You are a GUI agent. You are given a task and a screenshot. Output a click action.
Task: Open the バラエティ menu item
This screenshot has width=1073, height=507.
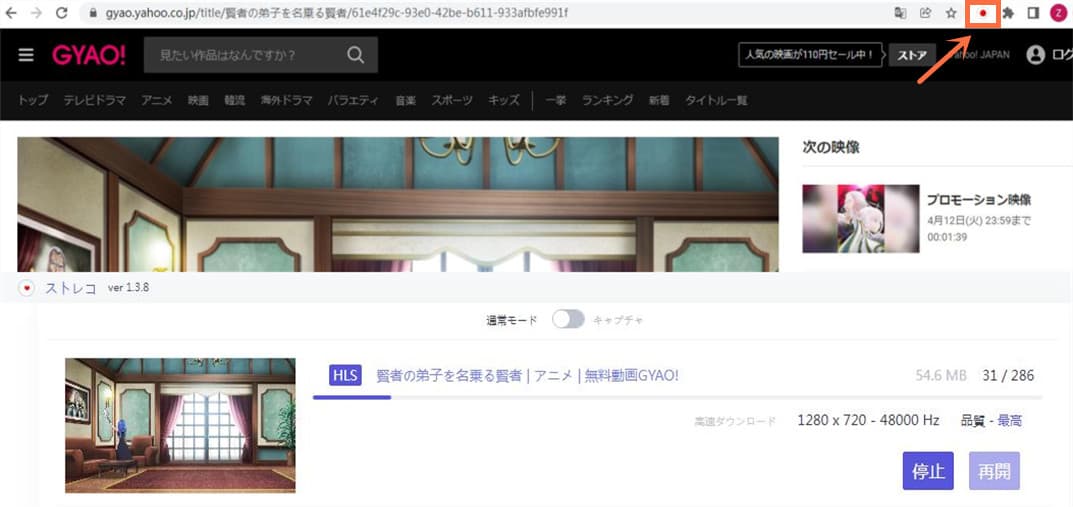353,101
